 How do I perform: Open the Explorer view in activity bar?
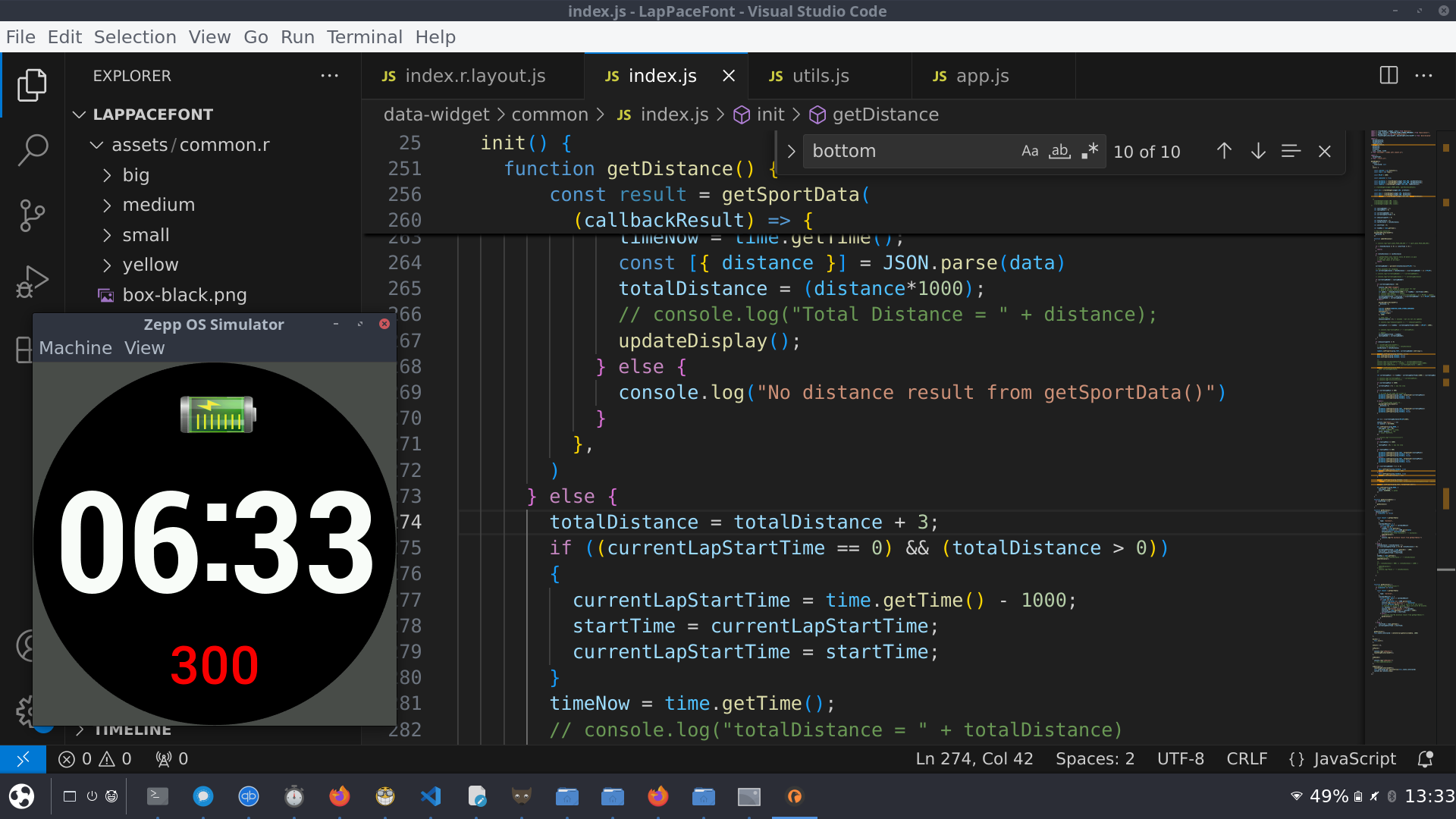pyautogui.click(x=32, y=85)
